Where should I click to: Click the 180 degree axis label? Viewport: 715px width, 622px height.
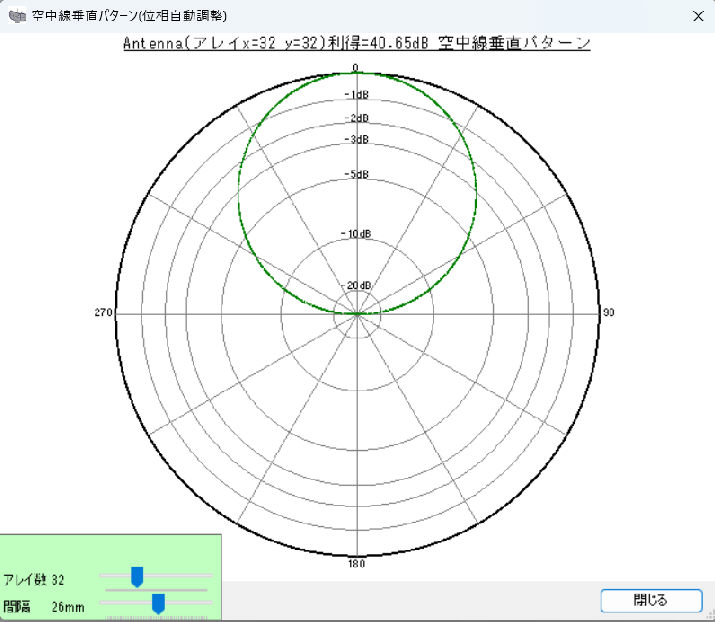pos(356,564)
